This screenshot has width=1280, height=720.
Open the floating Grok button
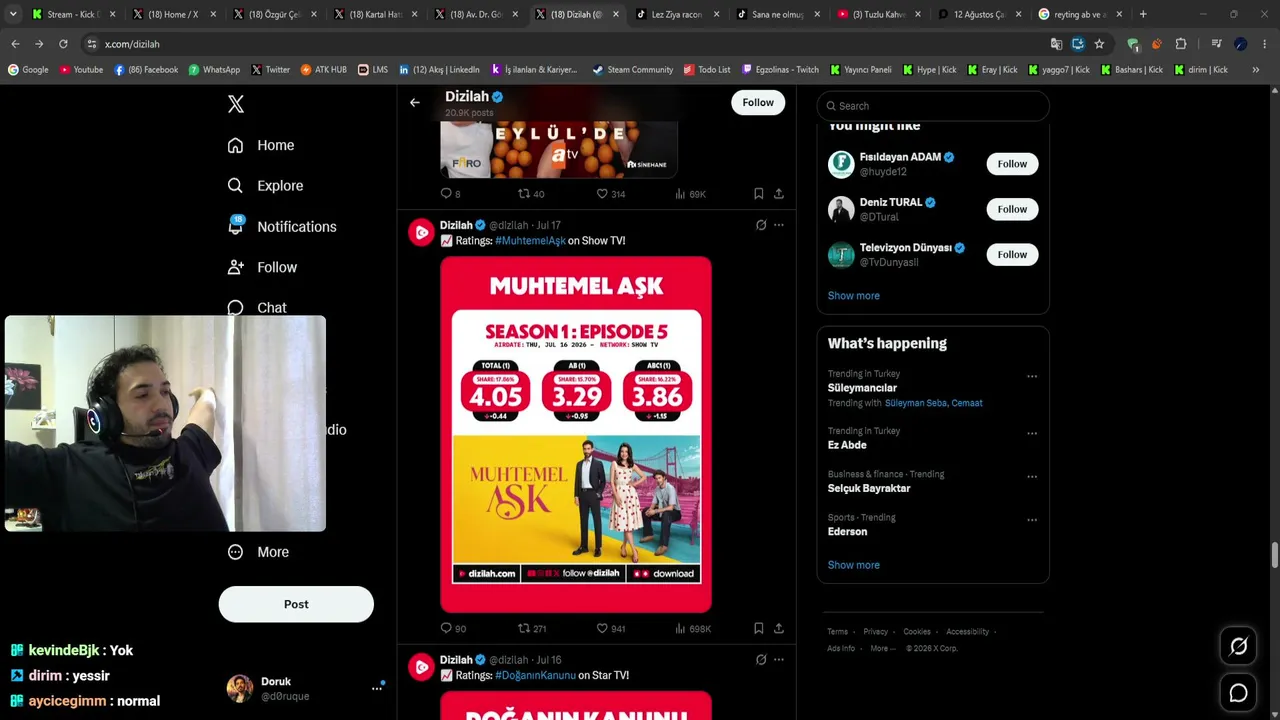click(1238, 647)
